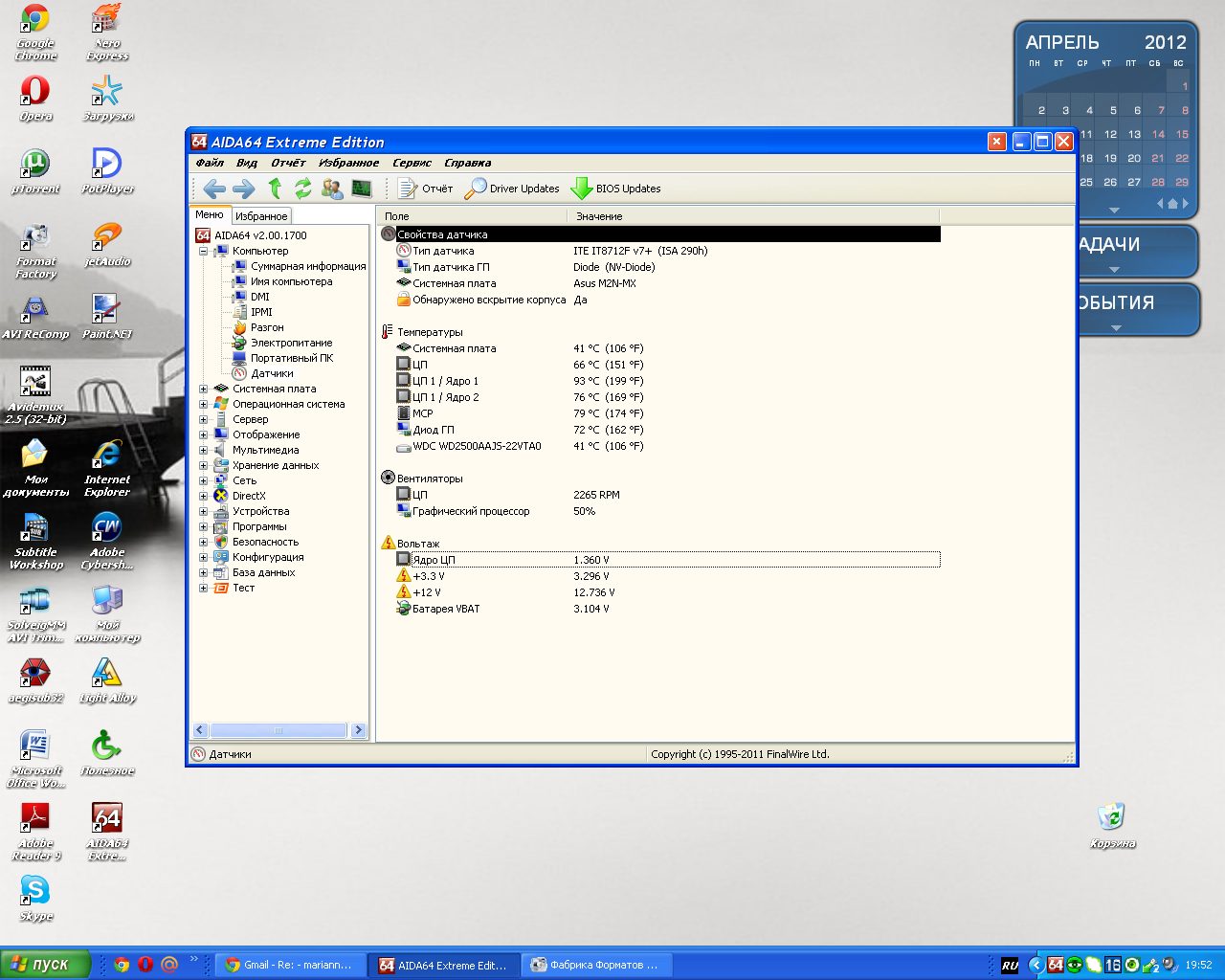Click the Paint.NET desktop icon

coord(107,317)
